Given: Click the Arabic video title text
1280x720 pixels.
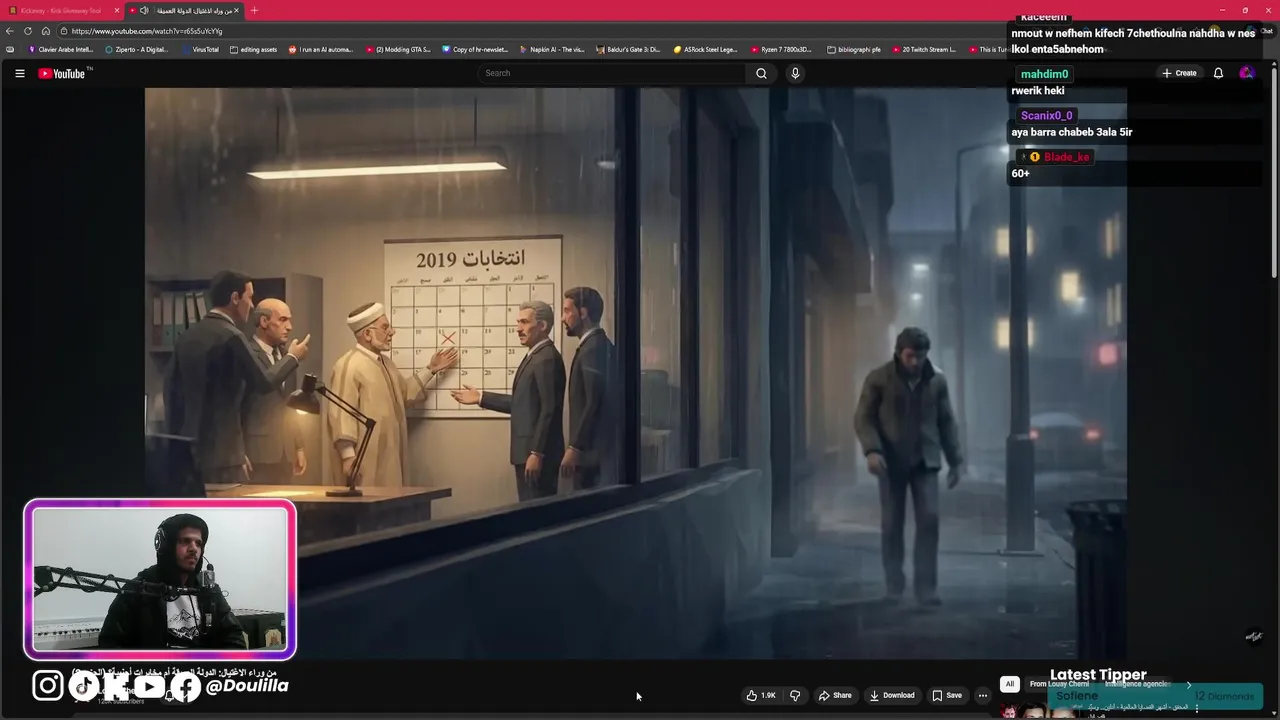Looking at the screenshot, I should (x=174, y=673).
